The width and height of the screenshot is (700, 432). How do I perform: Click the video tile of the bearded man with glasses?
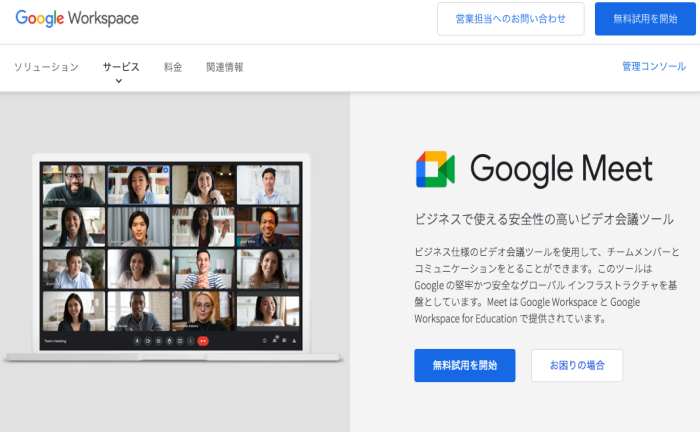(74, 185)
